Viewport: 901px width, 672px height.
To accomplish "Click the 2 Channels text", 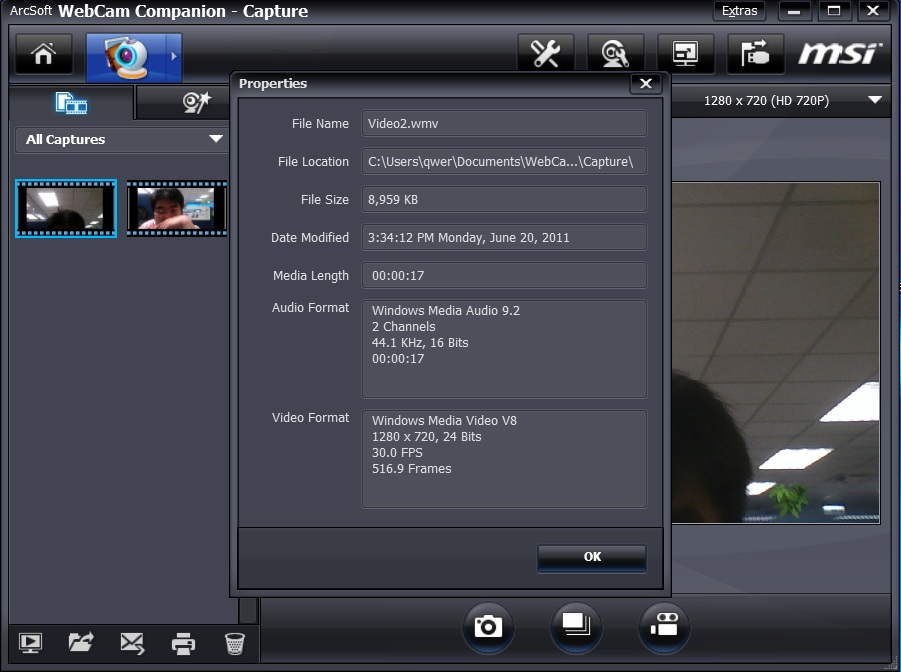I will click(403, 327).
